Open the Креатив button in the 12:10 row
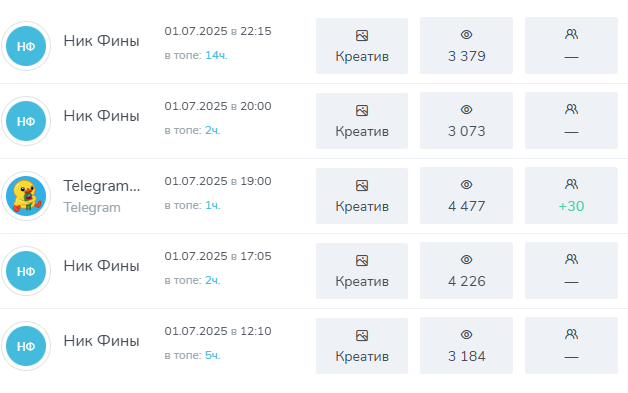 pyautogui.click(x=362, y=346)
